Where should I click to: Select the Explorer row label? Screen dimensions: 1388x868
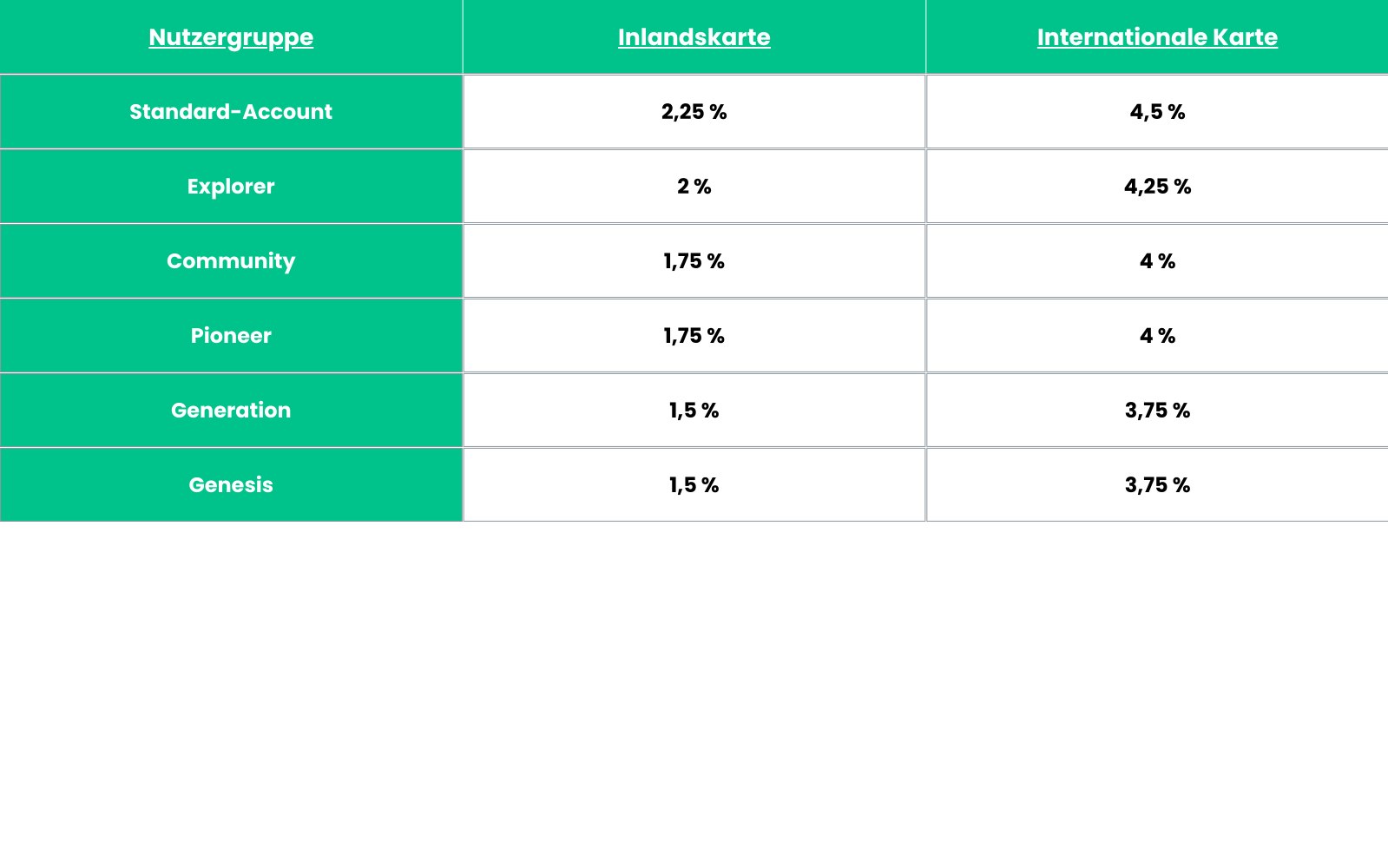pyautogui.click(x=231, y=187)
